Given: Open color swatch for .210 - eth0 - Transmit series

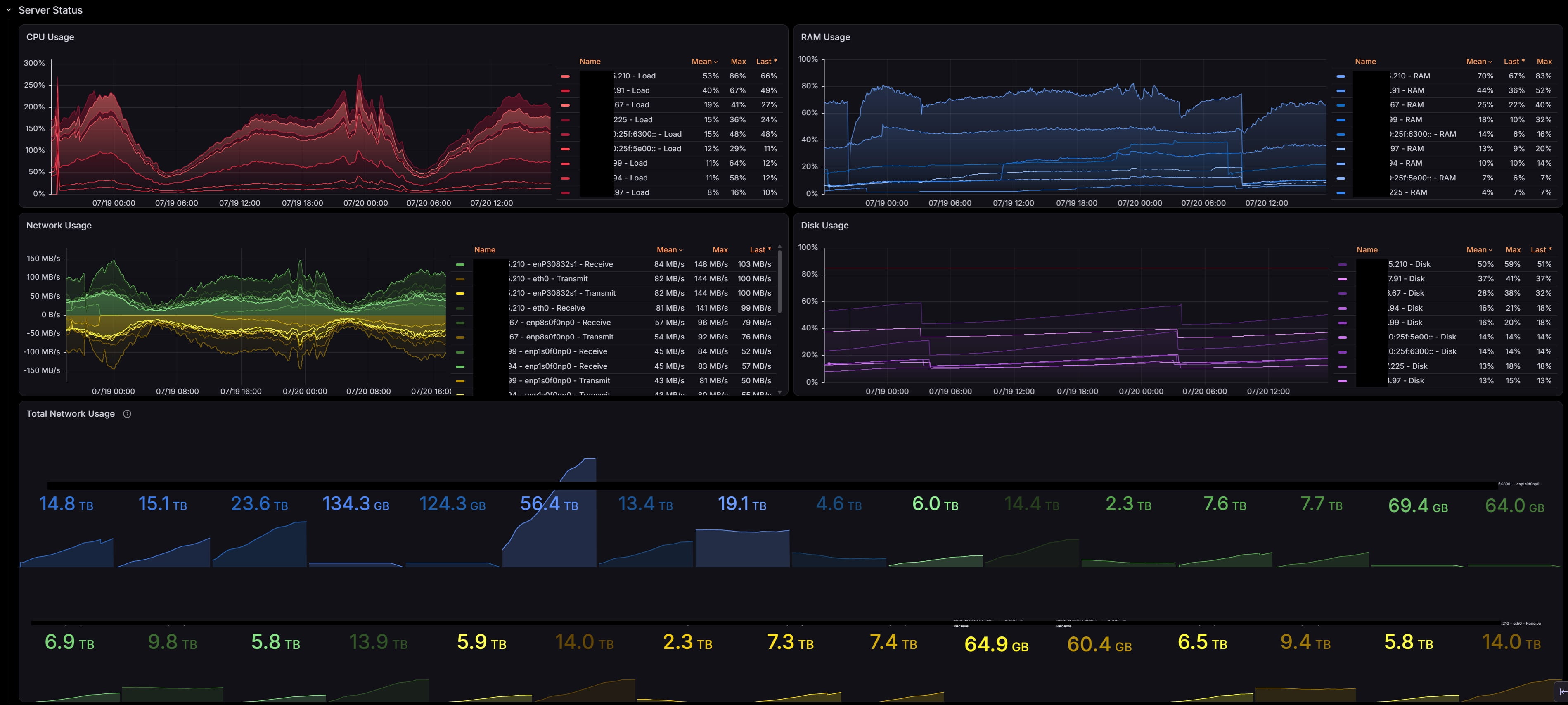Looking at the screenshot, I should (460, 279).
